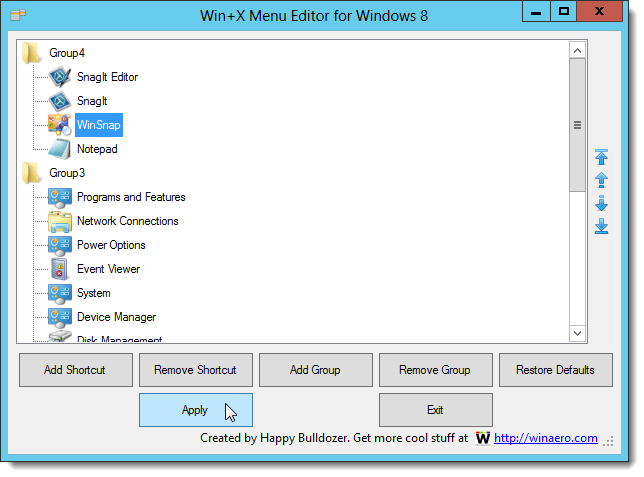Click the Event Viewer icon

(x=60, y=269)
